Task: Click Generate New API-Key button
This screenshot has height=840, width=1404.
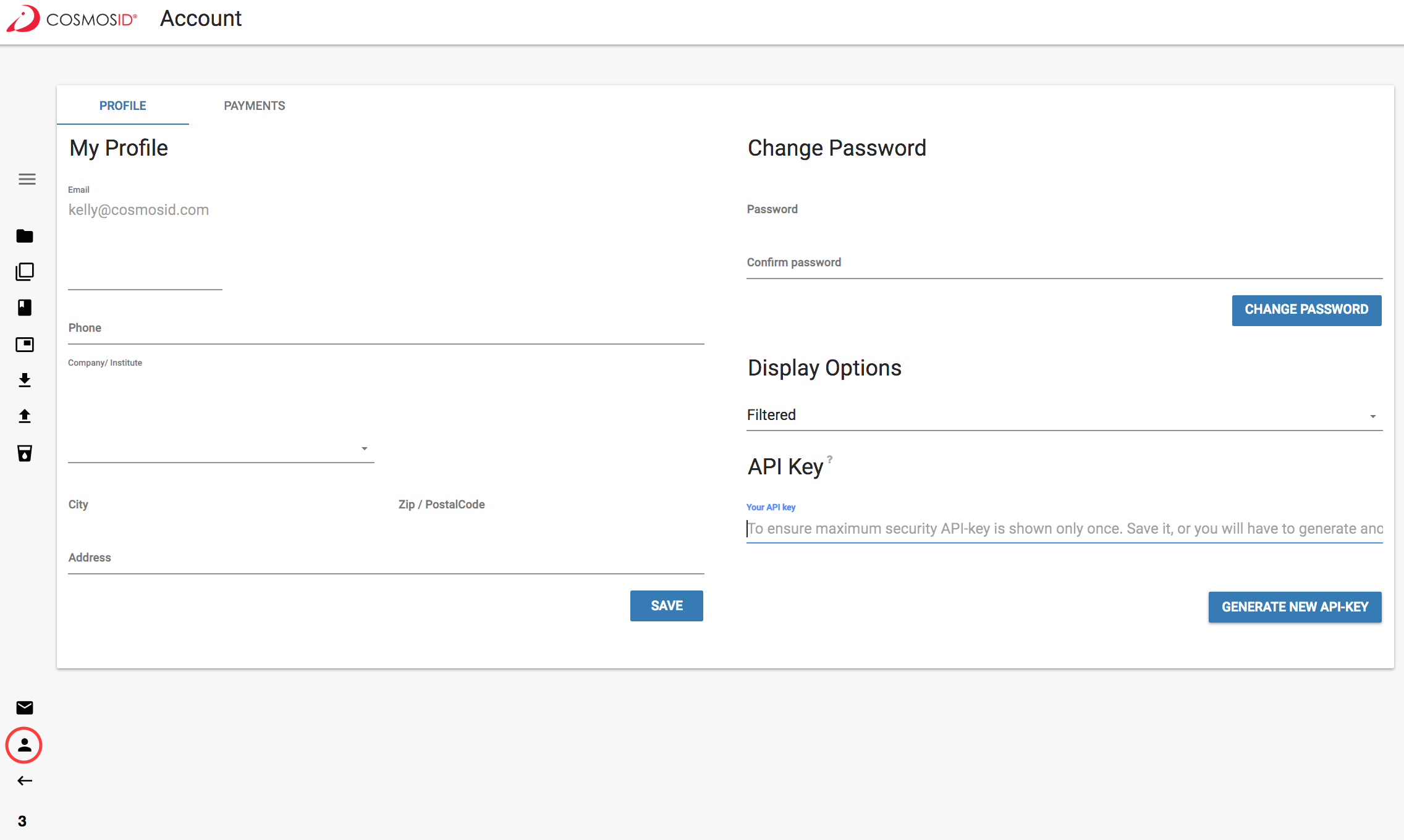Action: tap(1295, 607)
